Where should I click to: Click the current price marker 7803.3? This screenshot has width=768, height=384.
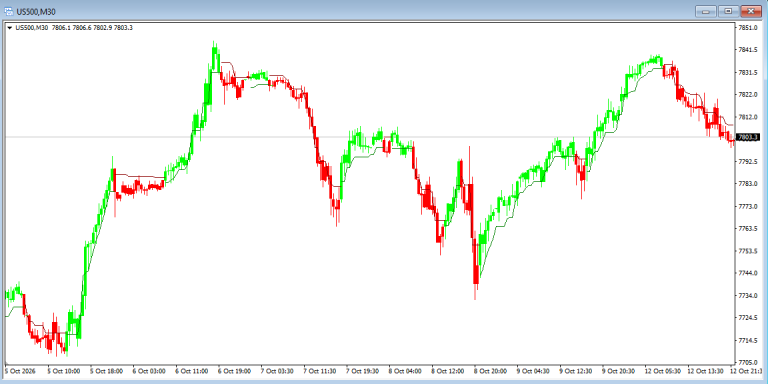click(x=747, y=137)
